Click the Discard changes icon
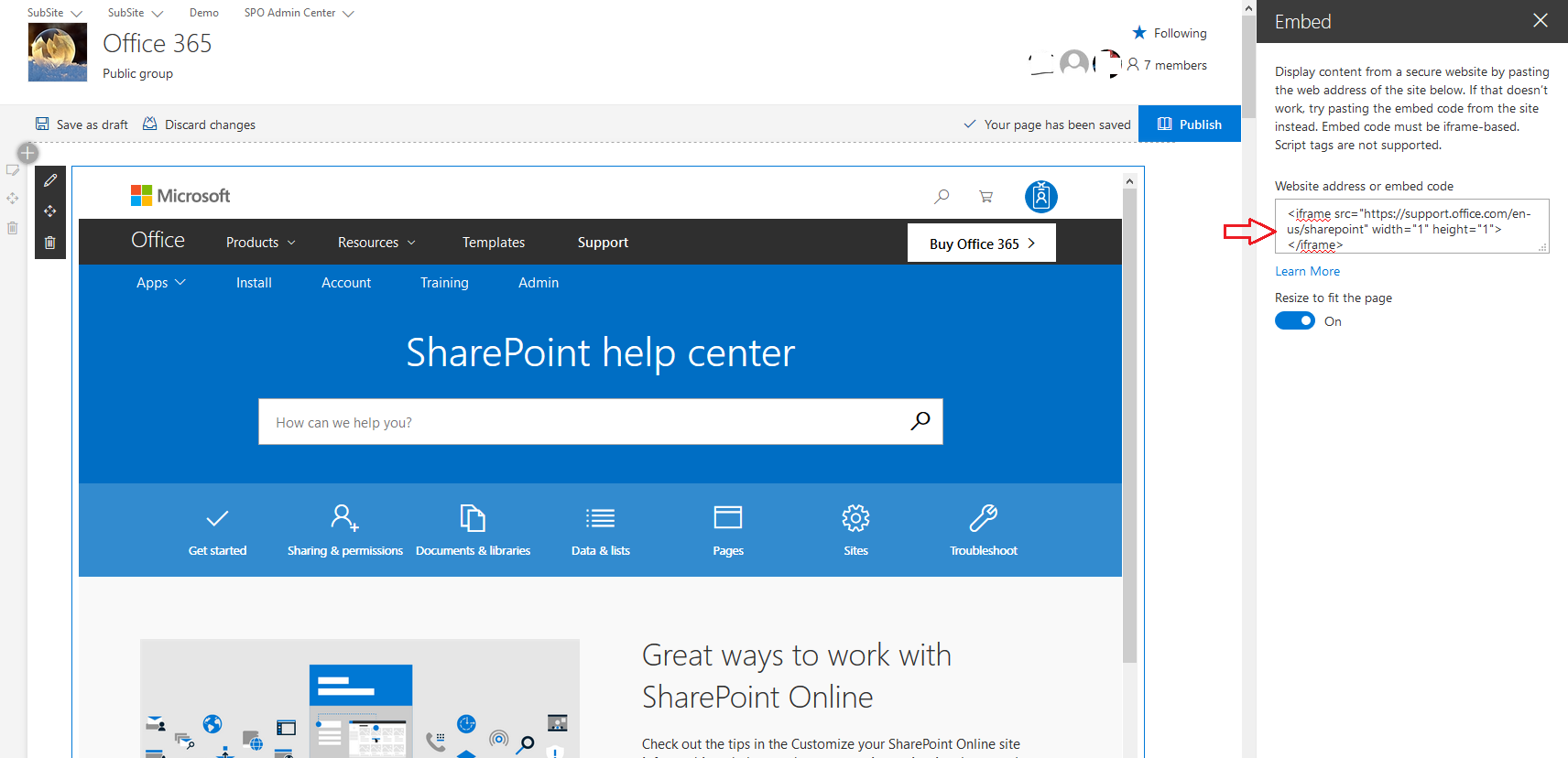This screenshot has height=758, width=1568. [150, 124]
